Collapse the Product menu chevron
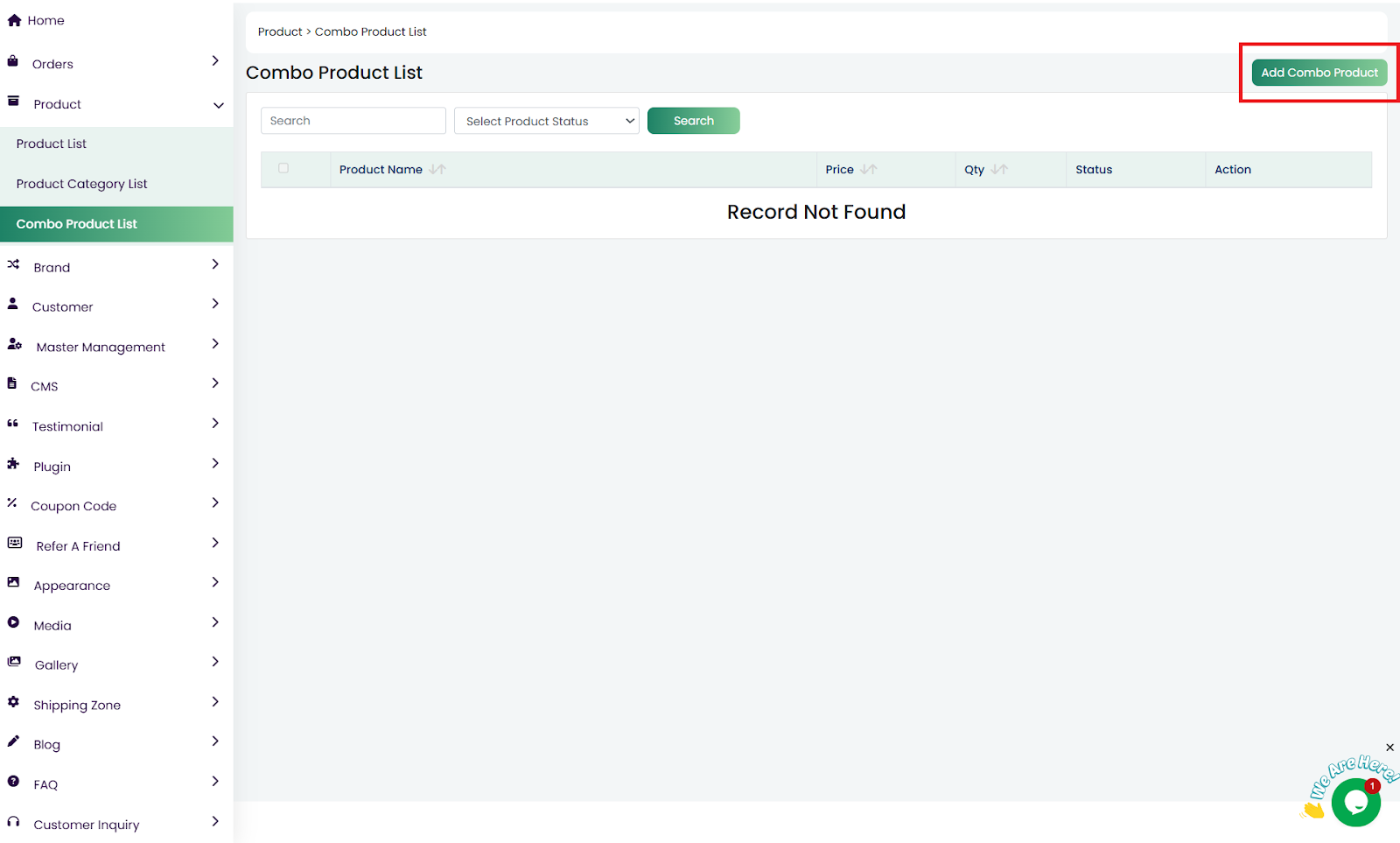Screen dimensions: 1400x843 click(x=218, y=105)
